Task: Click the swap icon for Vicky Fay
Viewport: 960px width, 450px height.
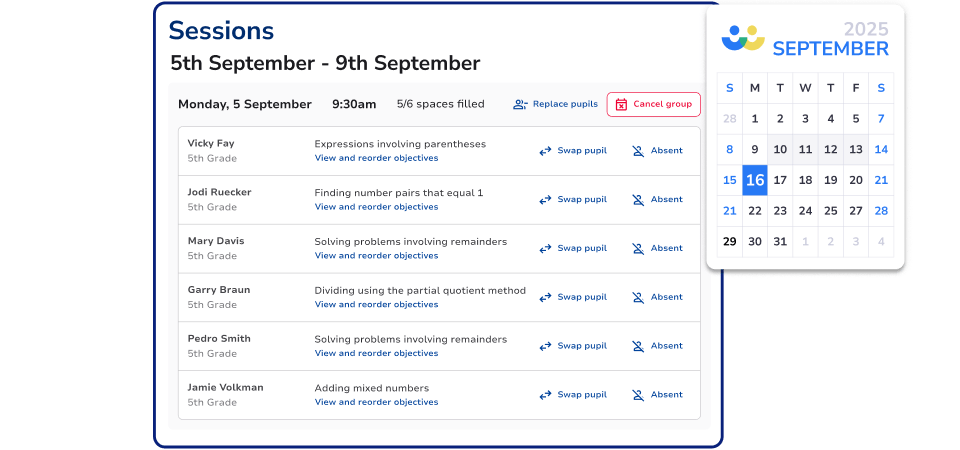Action: [x=545, y=151]
